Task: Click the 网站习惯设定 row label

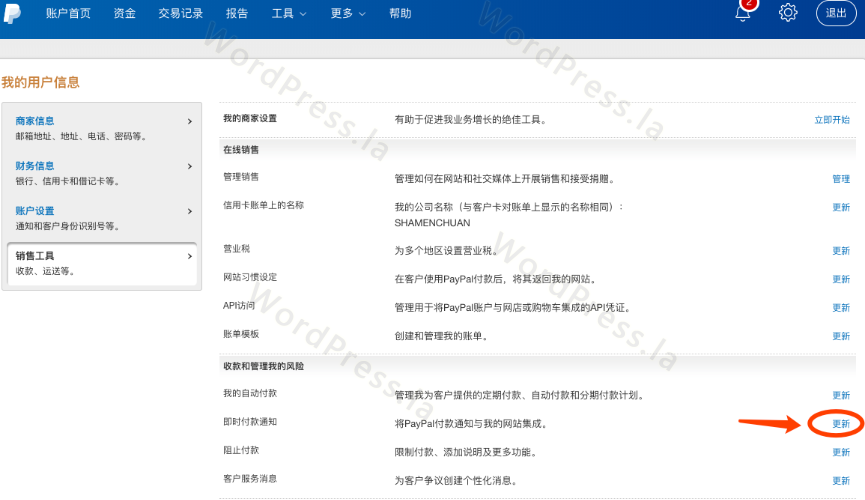Action: tap(250, 277)
